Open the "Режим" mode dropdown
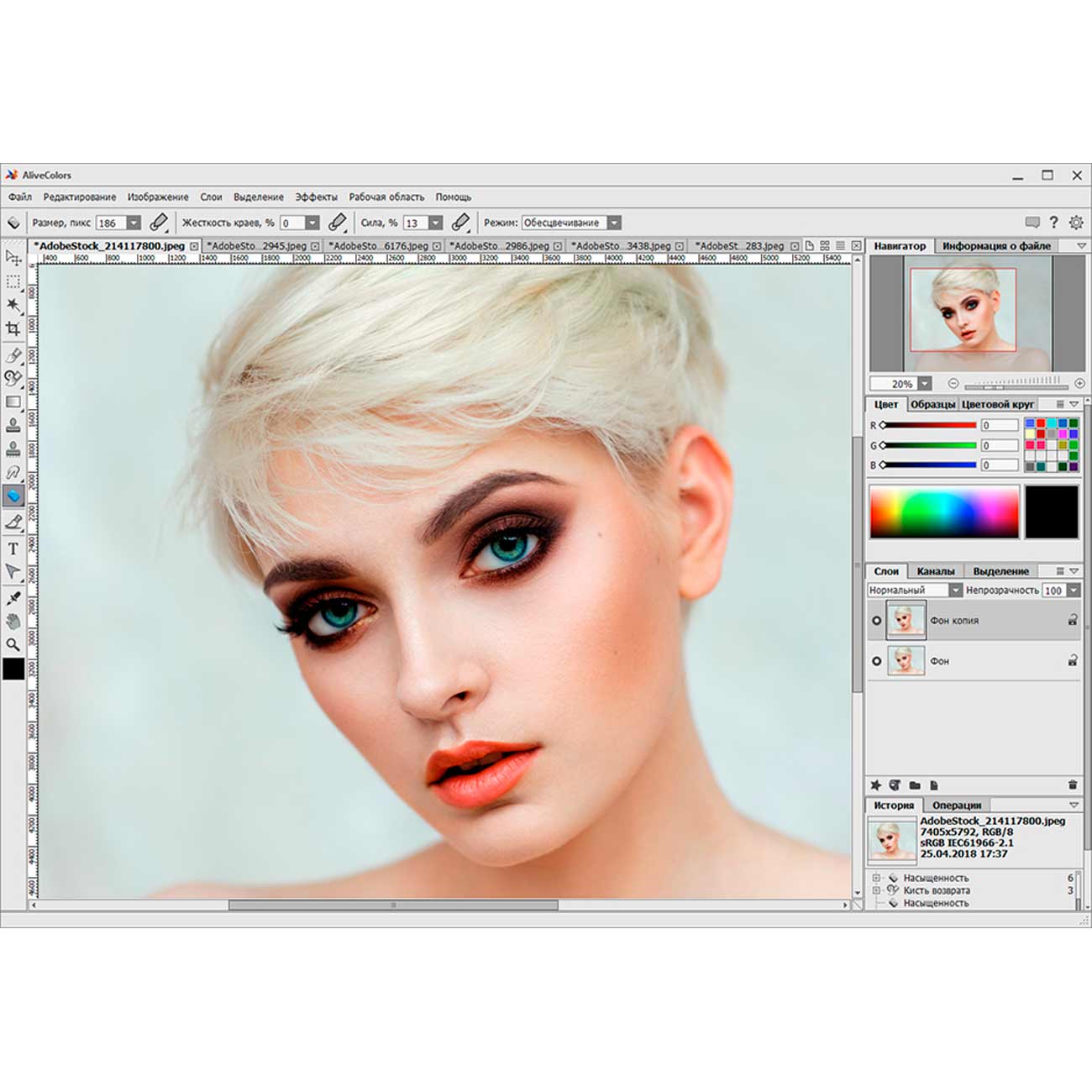Viewport: 1092px width, 1092px height. click(x=614, y=223)
